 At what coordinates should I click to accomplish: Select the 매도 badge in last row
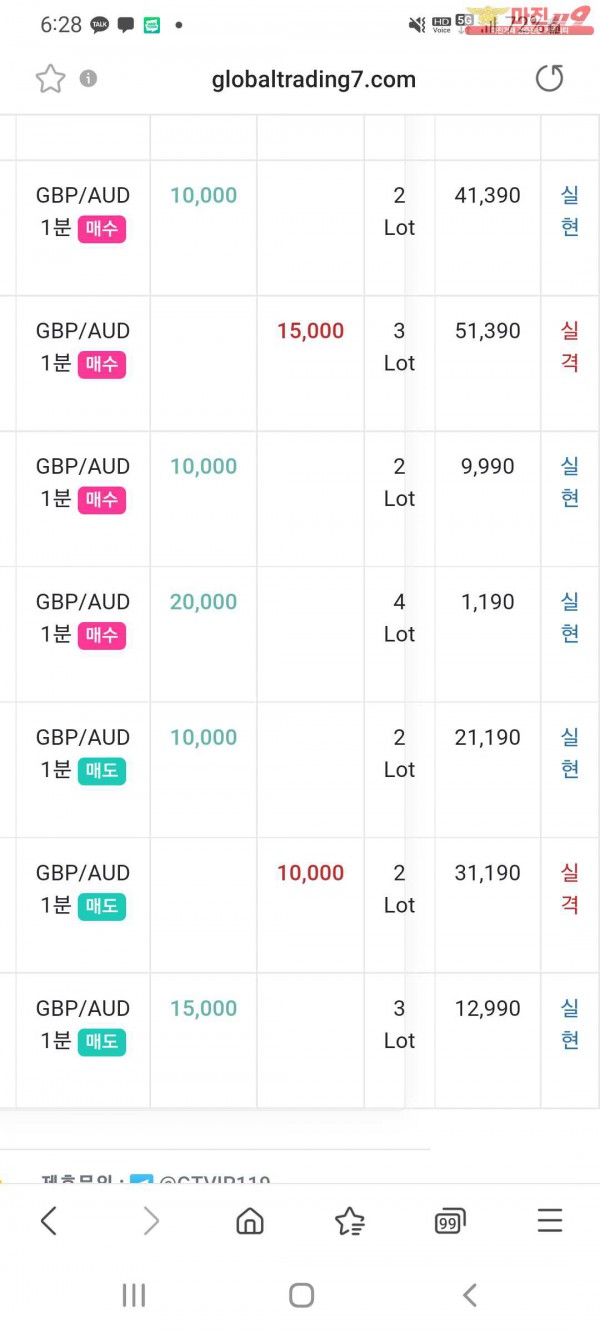tap(102, 1042)
